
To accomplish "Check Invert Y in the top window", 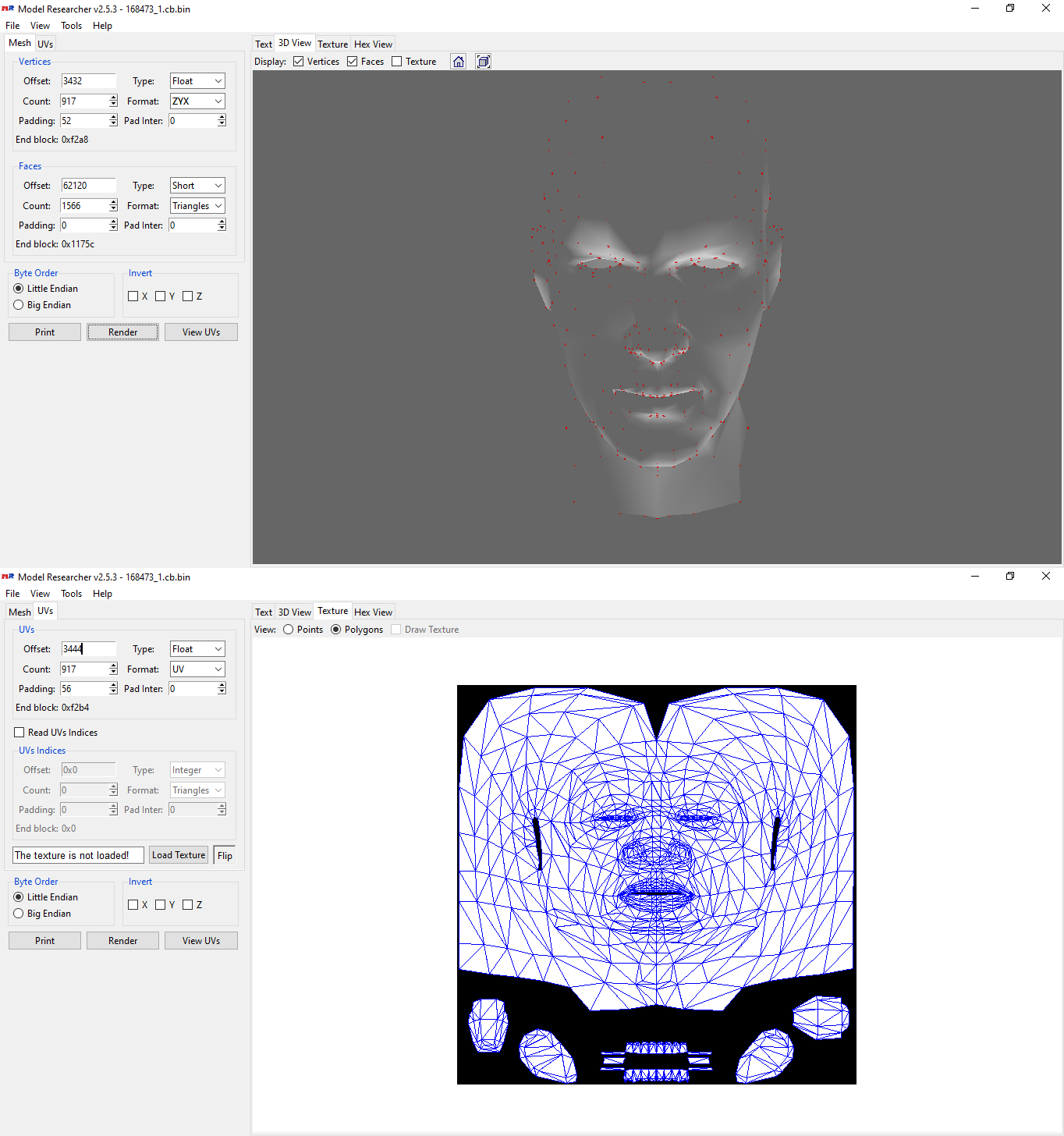I will click(x=160, y=296).
